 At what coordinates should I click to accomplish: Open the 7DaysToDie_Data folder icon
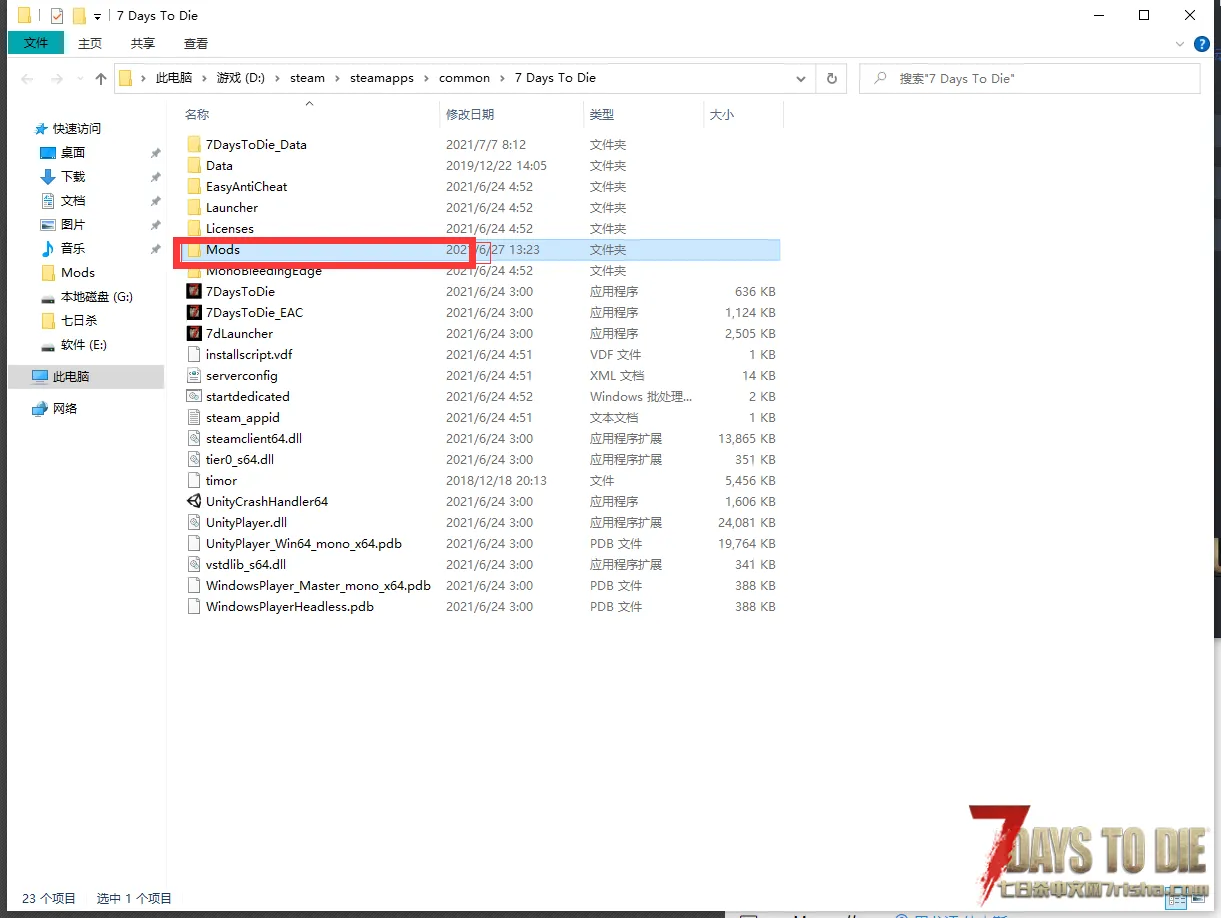pyautogui.click(x=194, y=145)
